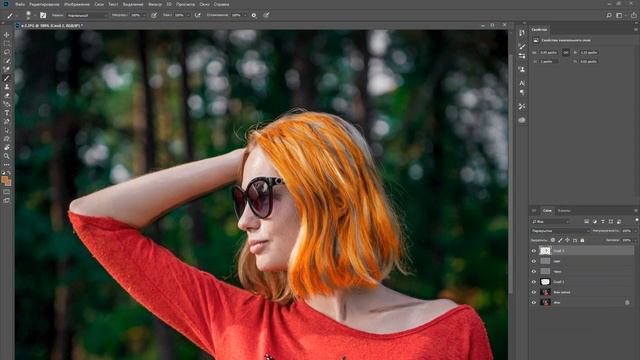
Task: Hide the Фон копия layer
Action: point(534,292)
